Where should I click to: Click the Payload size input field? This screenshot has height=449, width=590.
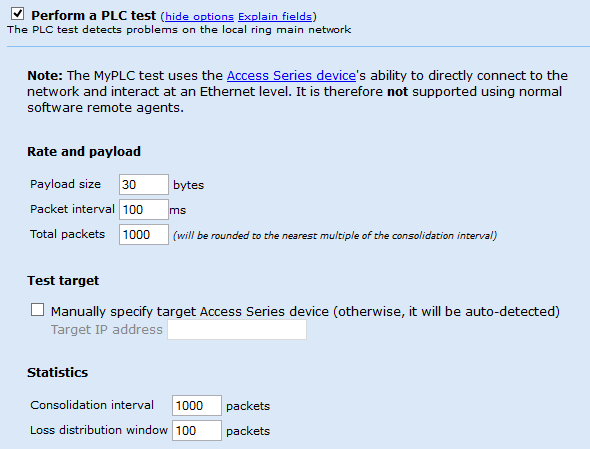[x=144, y=184]
